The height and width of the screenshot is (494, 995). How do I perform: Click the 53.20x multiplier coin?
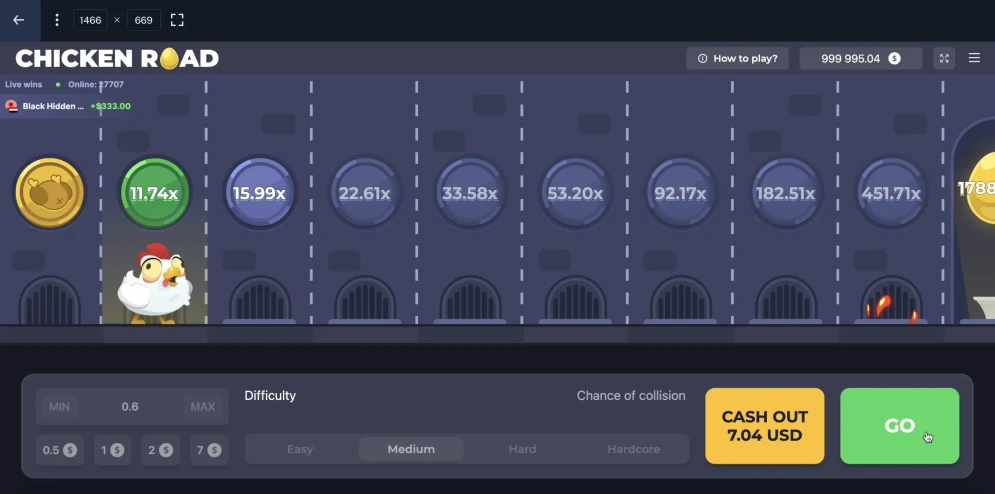click(x=576, y=193)
